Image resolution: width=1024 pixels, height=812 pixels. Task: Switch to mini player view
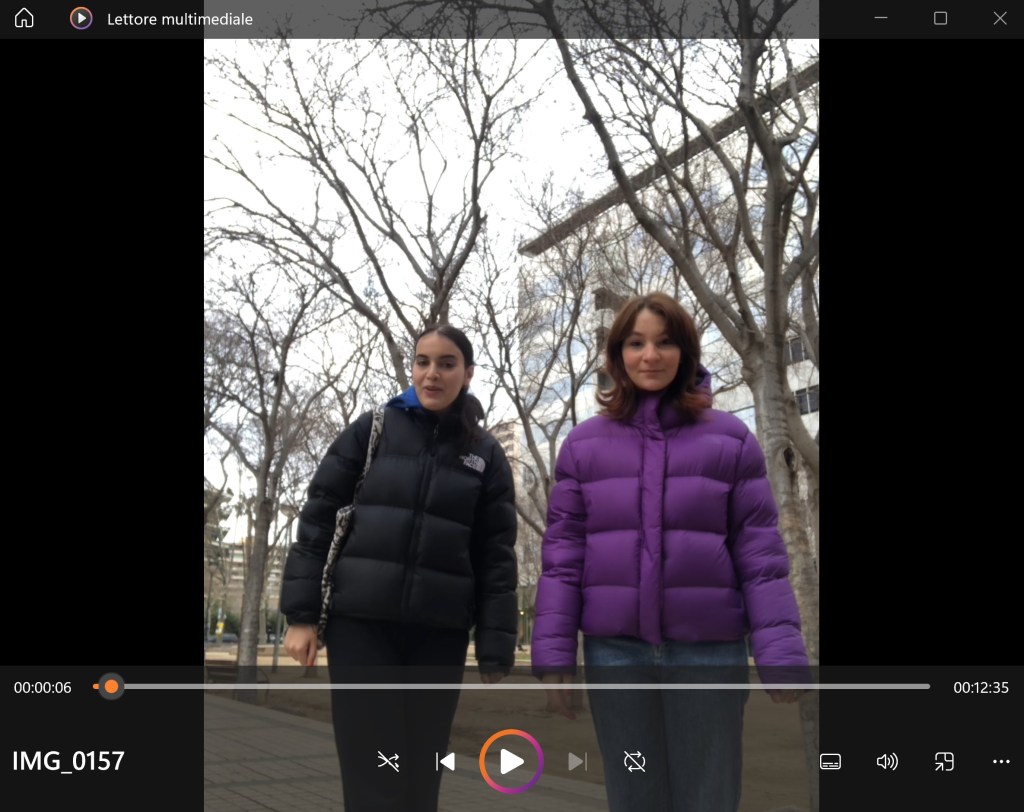944,762
